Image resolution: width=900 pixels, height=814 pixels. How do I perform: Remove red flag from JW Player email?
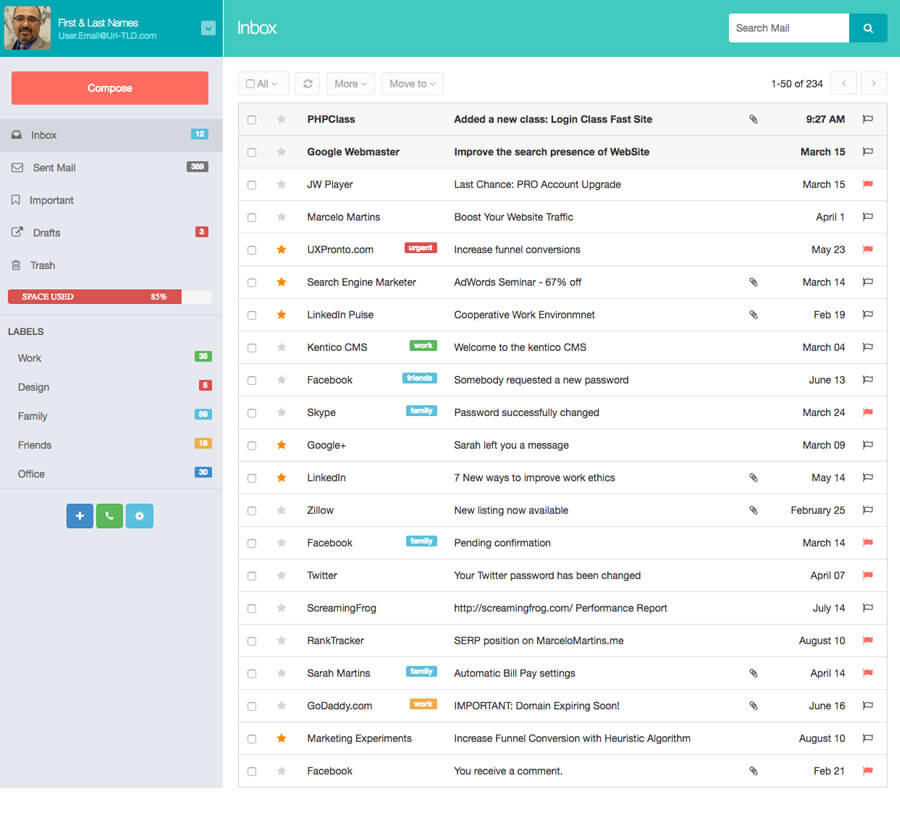868,184
